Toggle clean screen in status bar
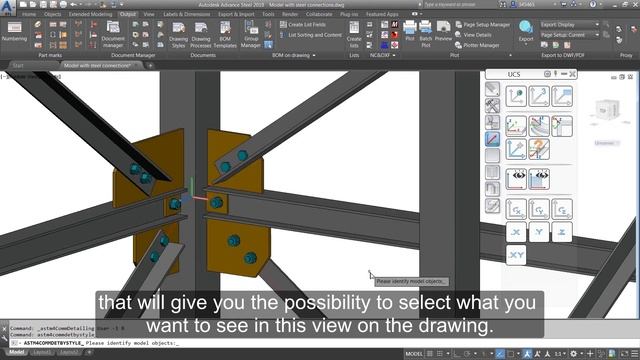Image resolution: width=640 pixels, height=360 pixels. 624,353
